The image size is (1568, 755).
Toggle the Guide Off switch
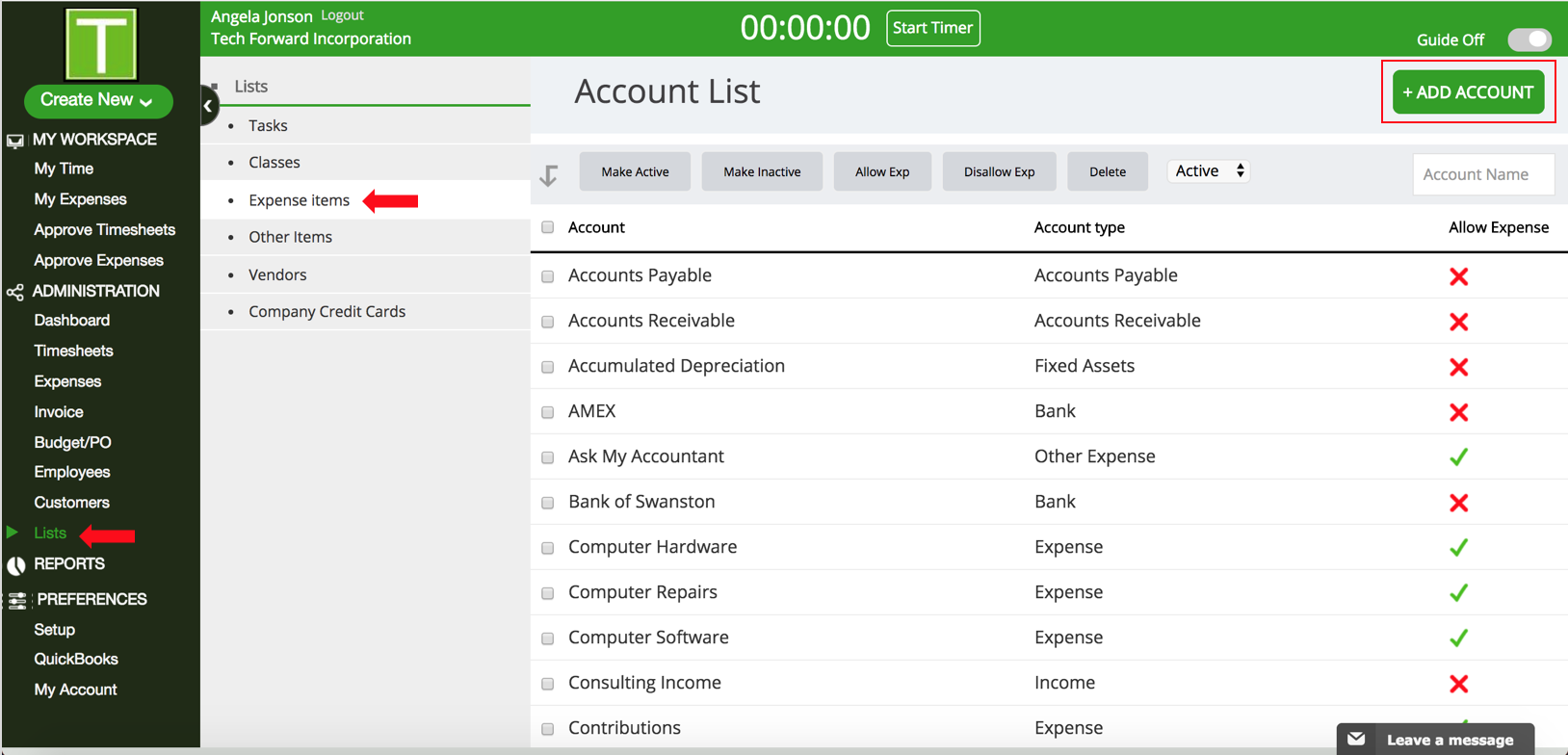click(1529, 39)
